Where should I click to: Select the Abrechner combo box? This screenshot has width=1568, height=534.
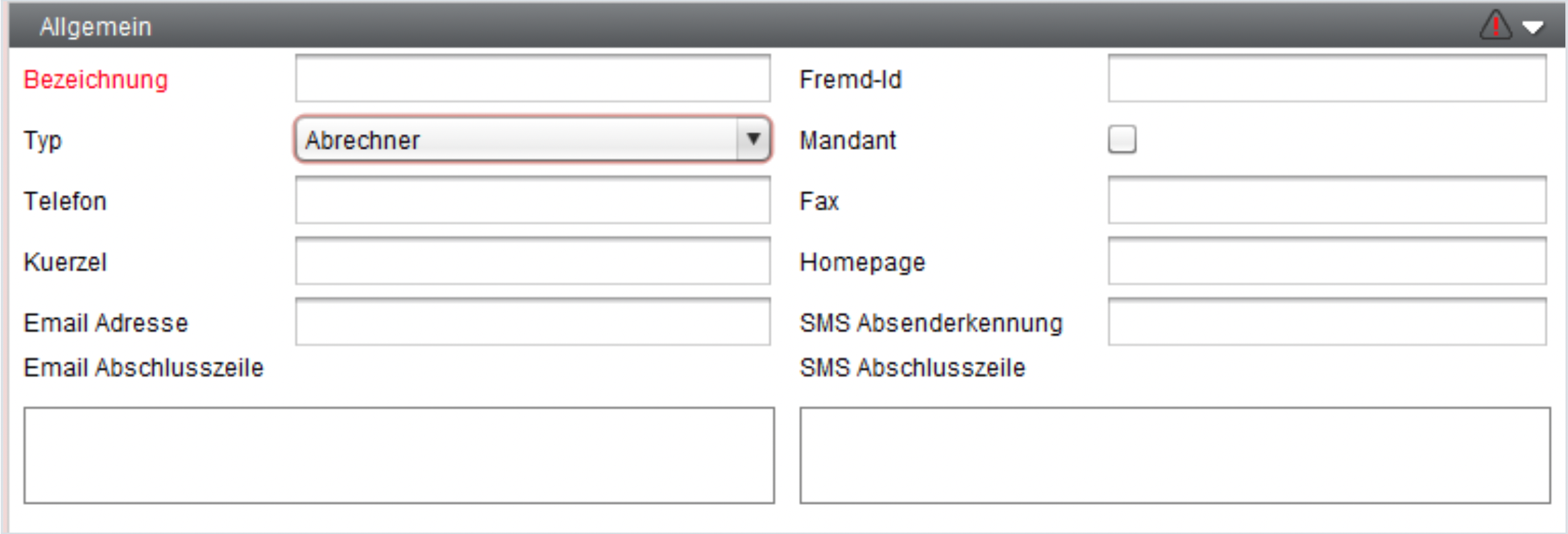(x=532, y=139)
